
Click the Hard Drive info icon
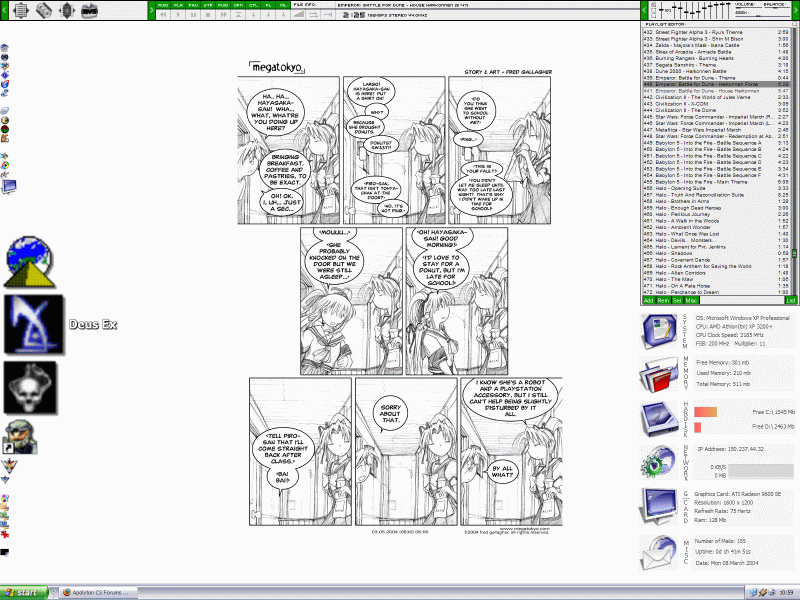point(661,418)
